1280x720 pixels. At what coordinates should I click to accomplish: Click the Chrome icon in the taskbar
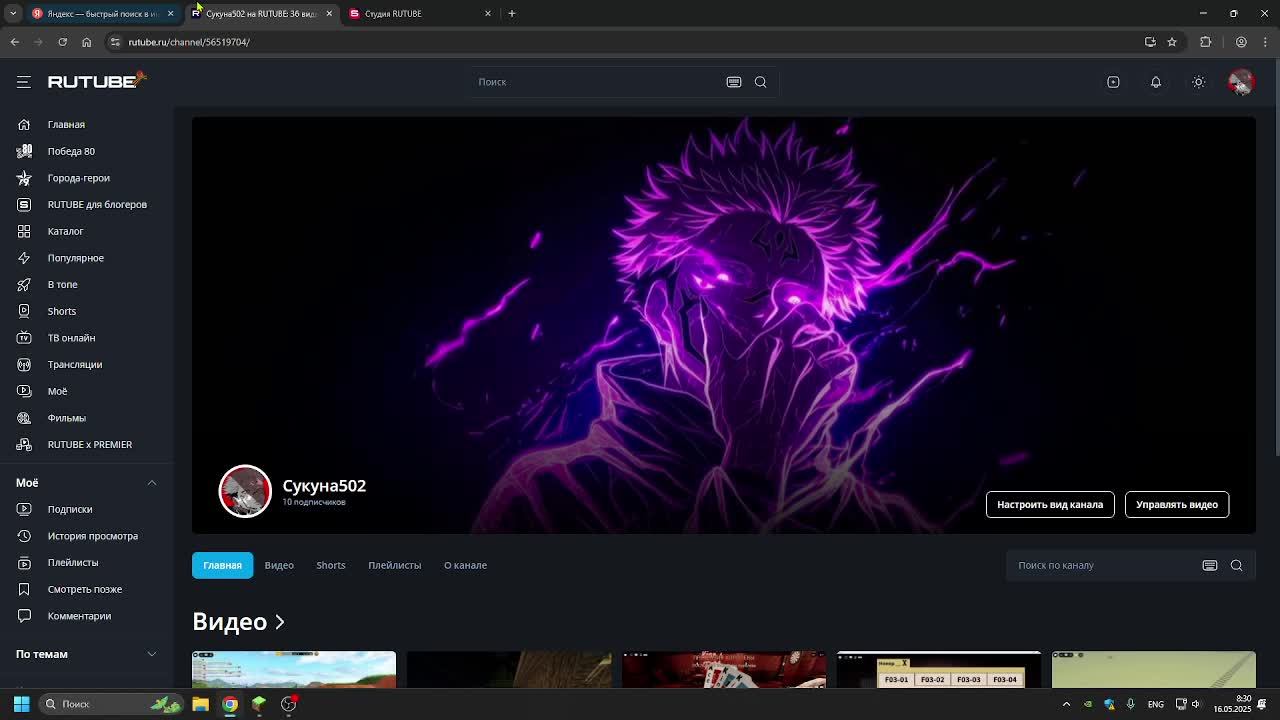(230, 704)
